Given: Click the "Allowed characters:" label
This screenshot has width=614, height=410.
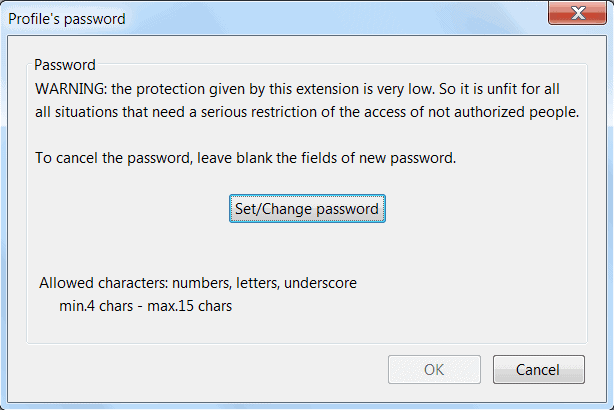Looking at the screenshot, I should 104,283.
